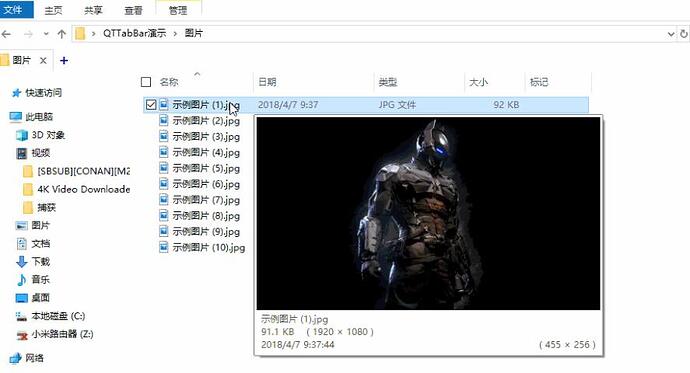Click icon of 示例图片 (8).jpg
Viewport: 690px width, 373px height.
coord(164,216)
